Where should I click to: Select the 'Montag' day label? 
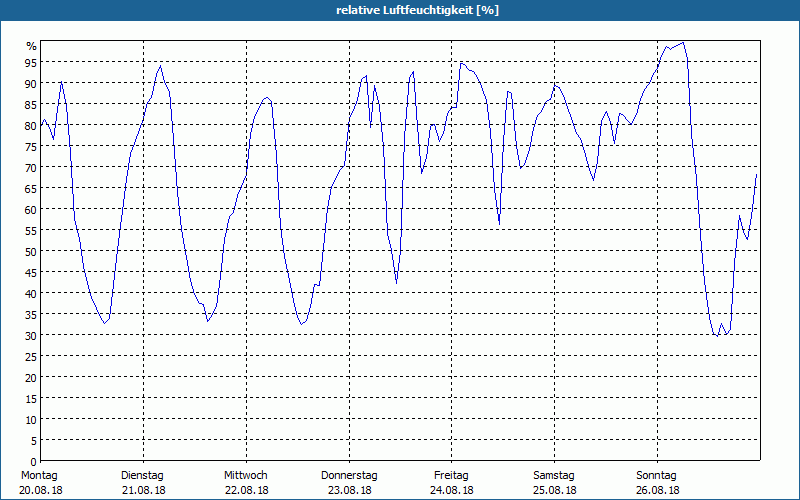[x=39, y=476]
